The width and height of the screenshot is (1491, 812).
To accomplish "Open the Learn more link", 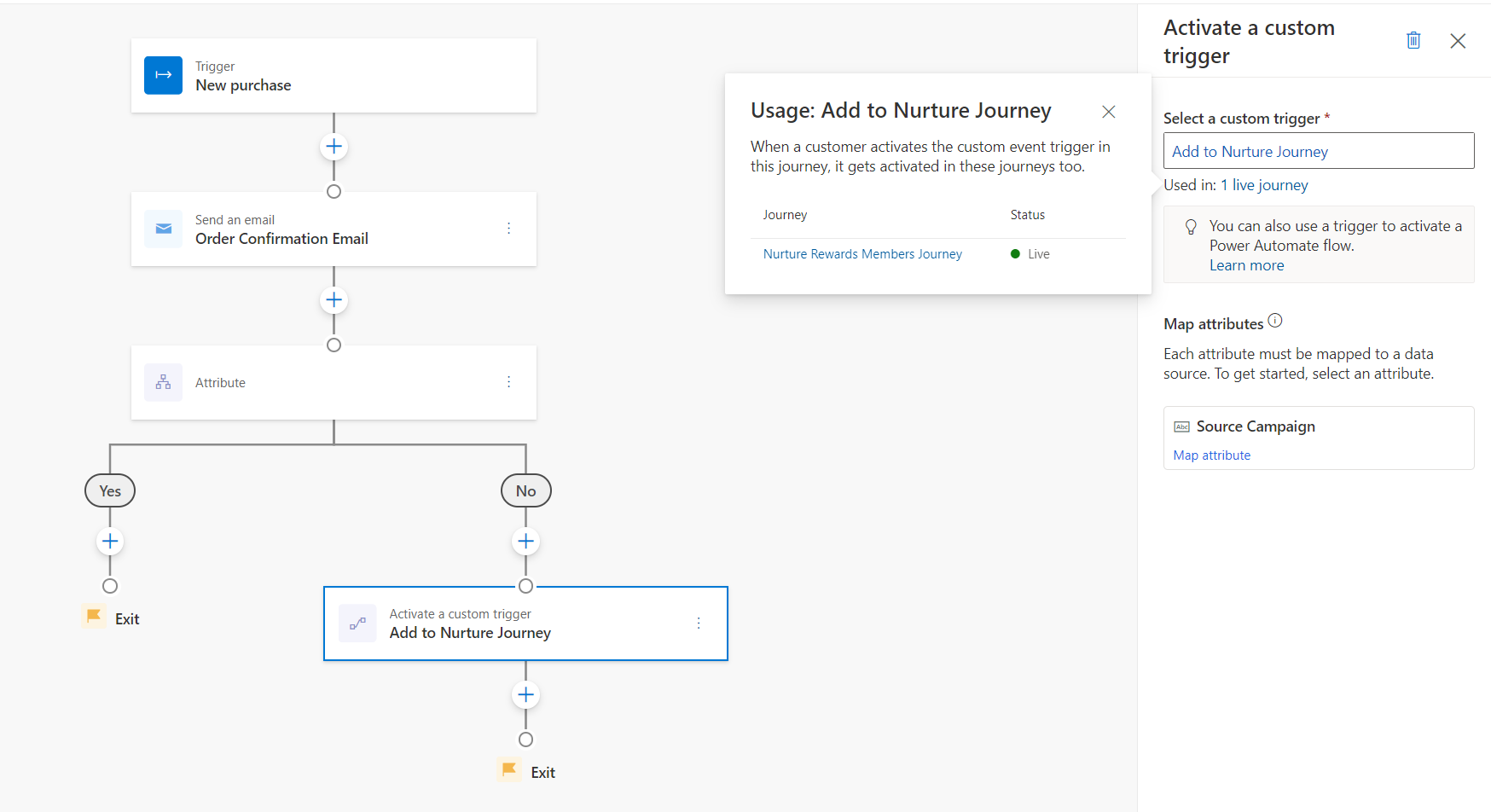I will pos(1246,265).
